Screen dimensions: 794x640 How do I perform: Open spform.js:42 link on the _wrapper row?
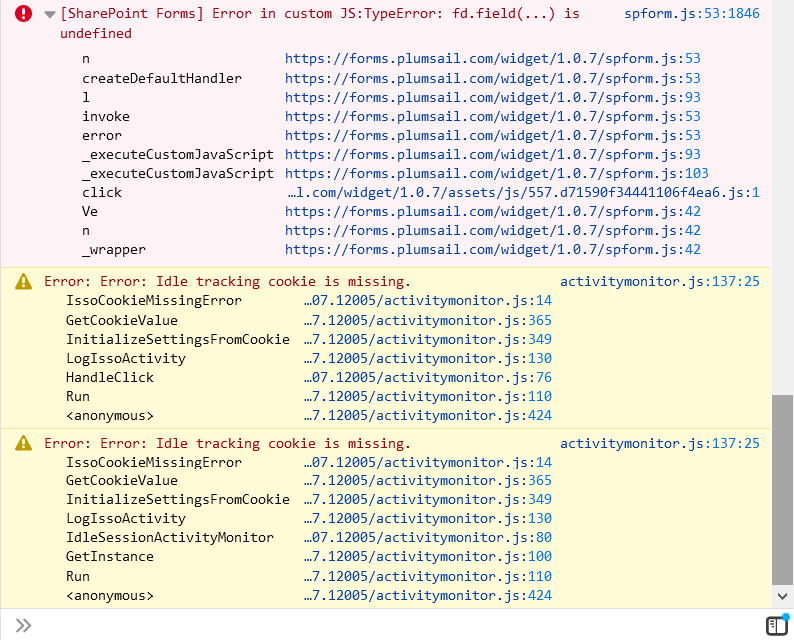coord(492,249)
